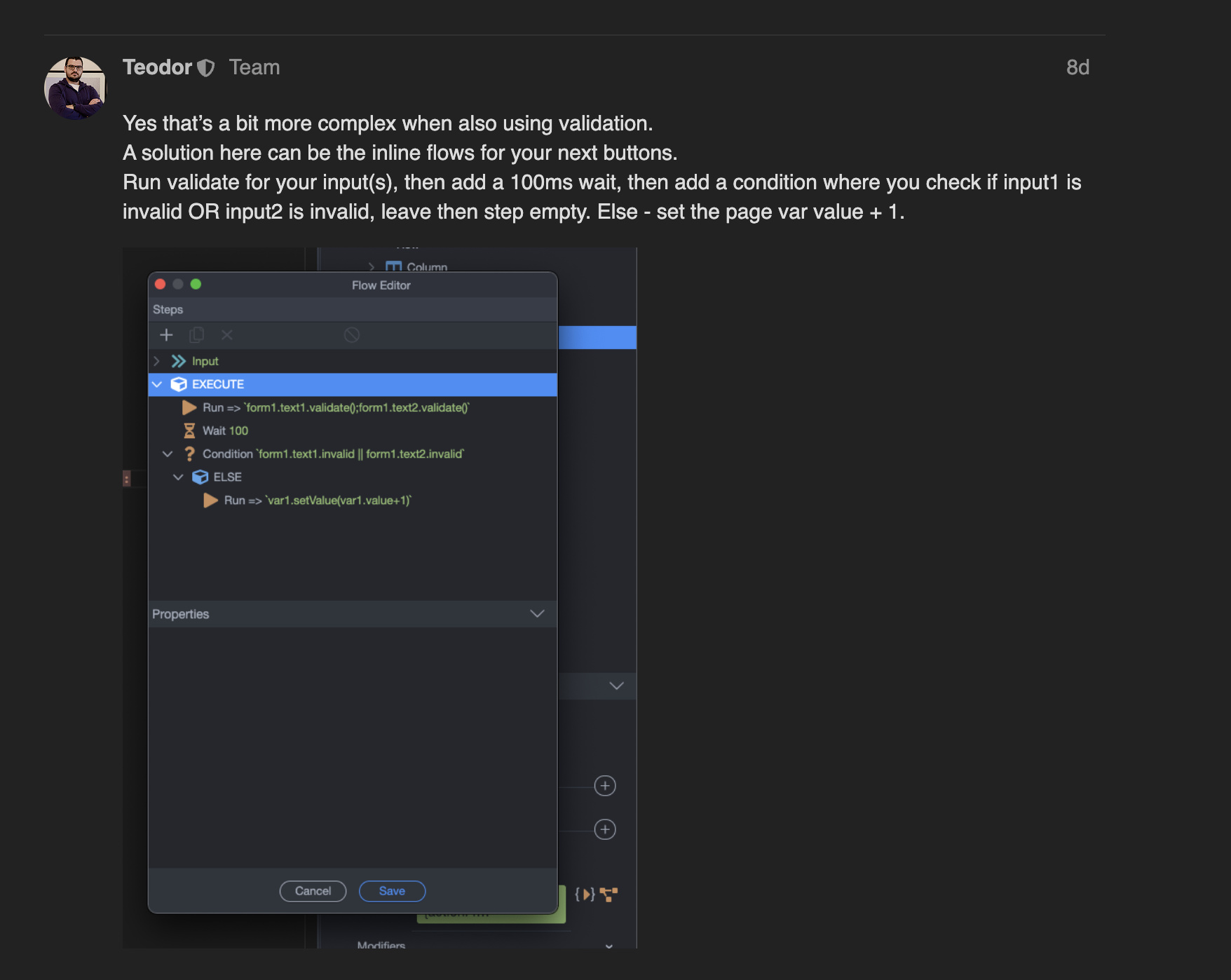Screen dimensions: 1231x980
Task: Click the disable step icon in toolbar
Action: point(352,335)
